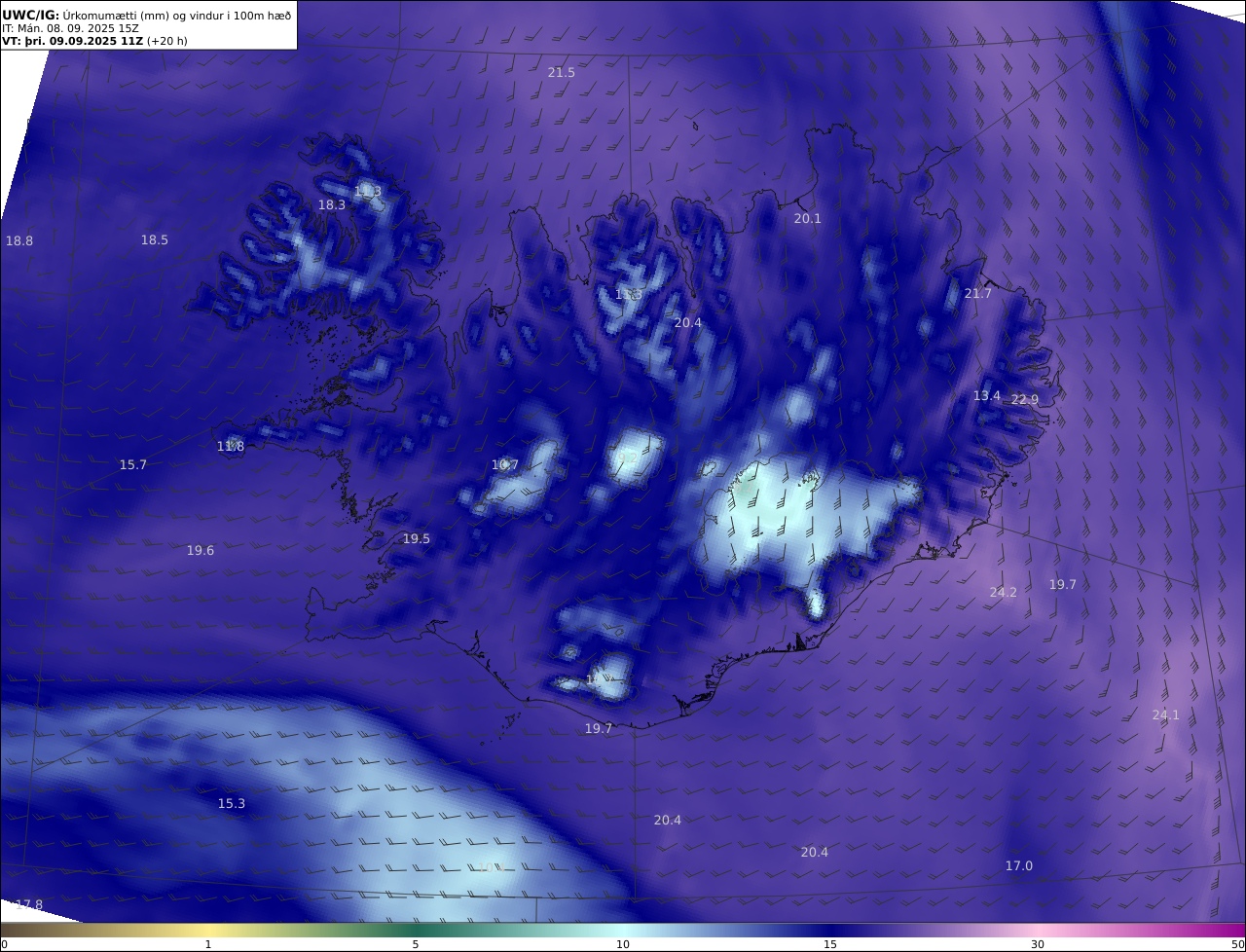Click the 18.8 value label

coord(19,240)
